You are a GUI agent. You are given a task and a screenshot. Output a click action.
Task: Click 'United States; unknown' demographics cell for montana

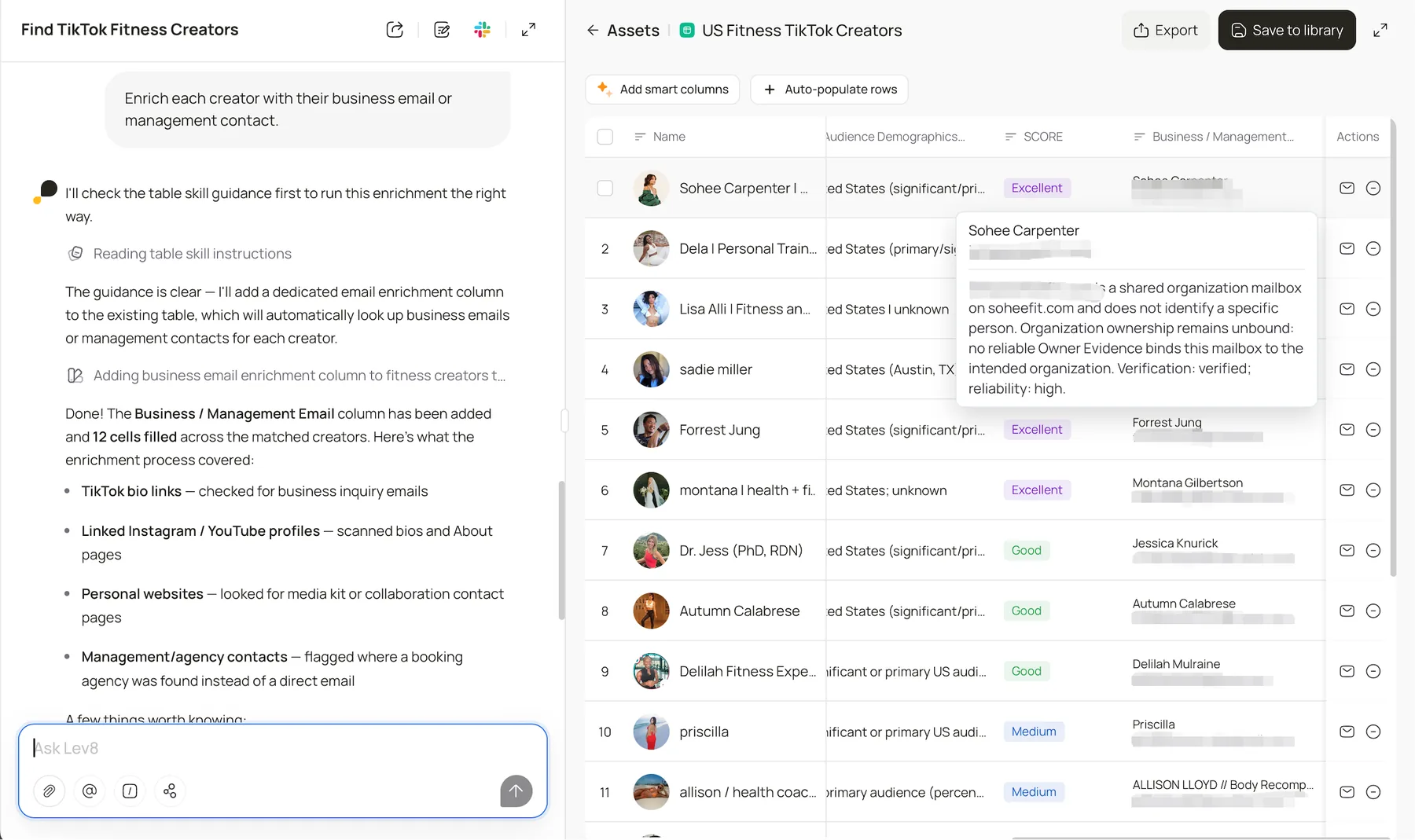887,490
